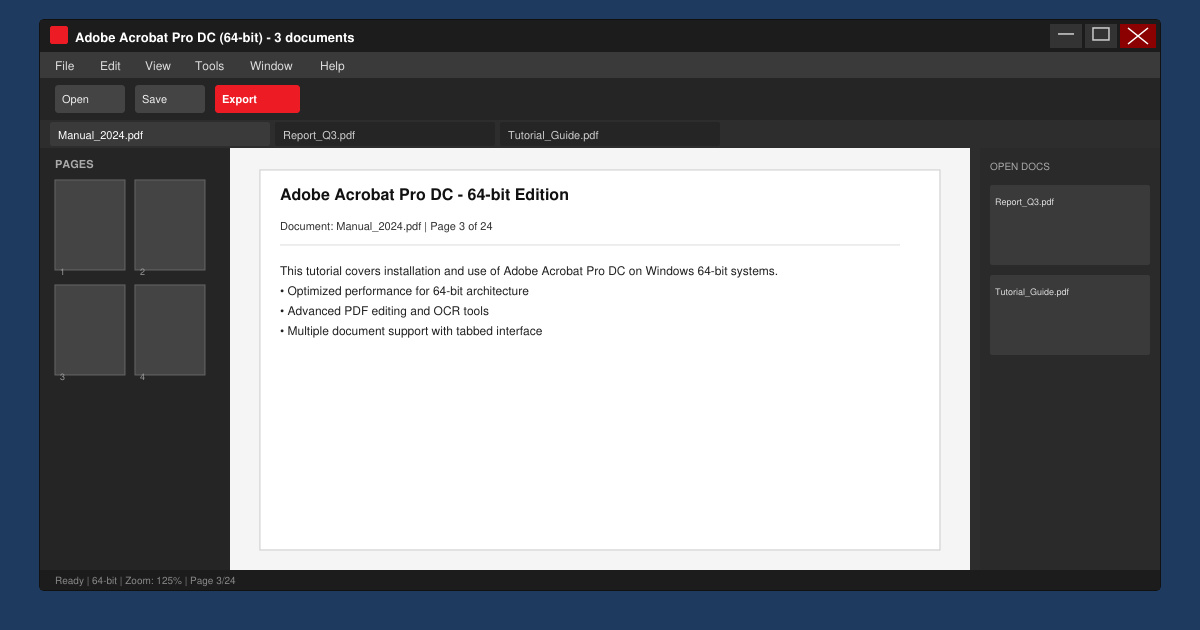The height and width of the screenshot is (630, 1200).
Task: Click the 'Advanced PDF editing and OCR tools' bullet
Action: coord(384,311)
